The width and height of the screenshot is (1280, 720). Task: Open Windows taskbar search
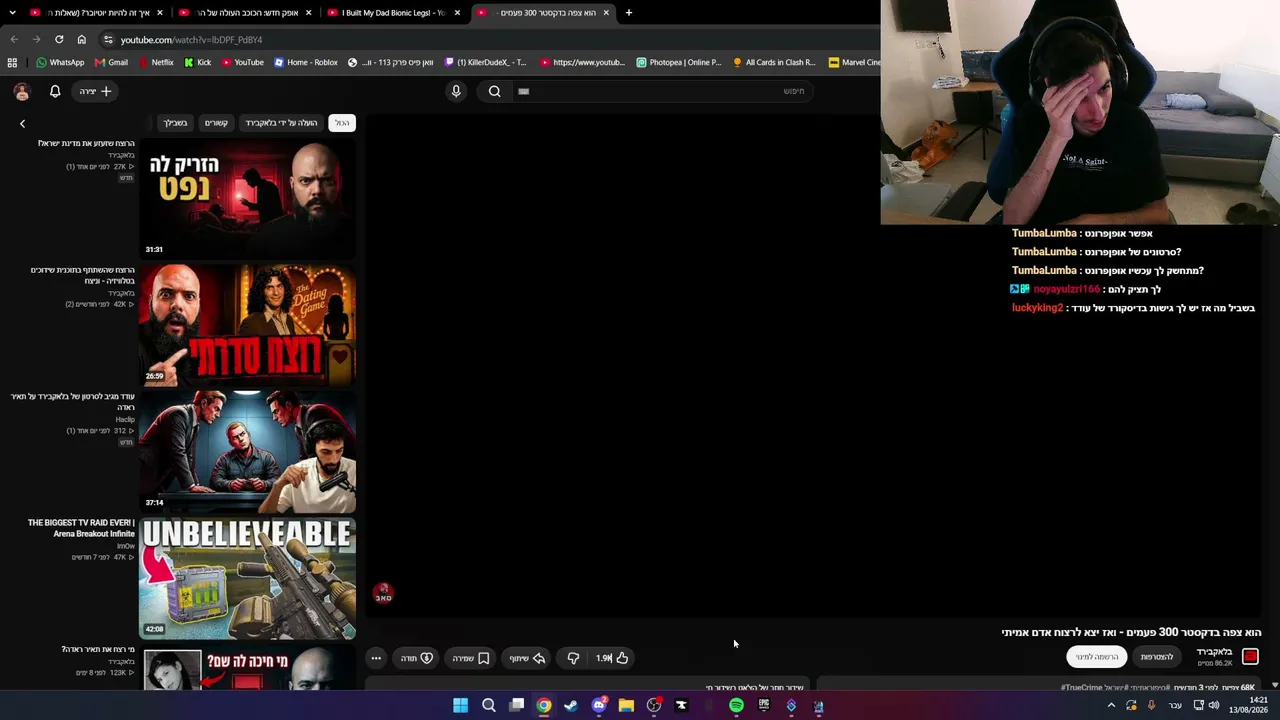pos(489,705)
